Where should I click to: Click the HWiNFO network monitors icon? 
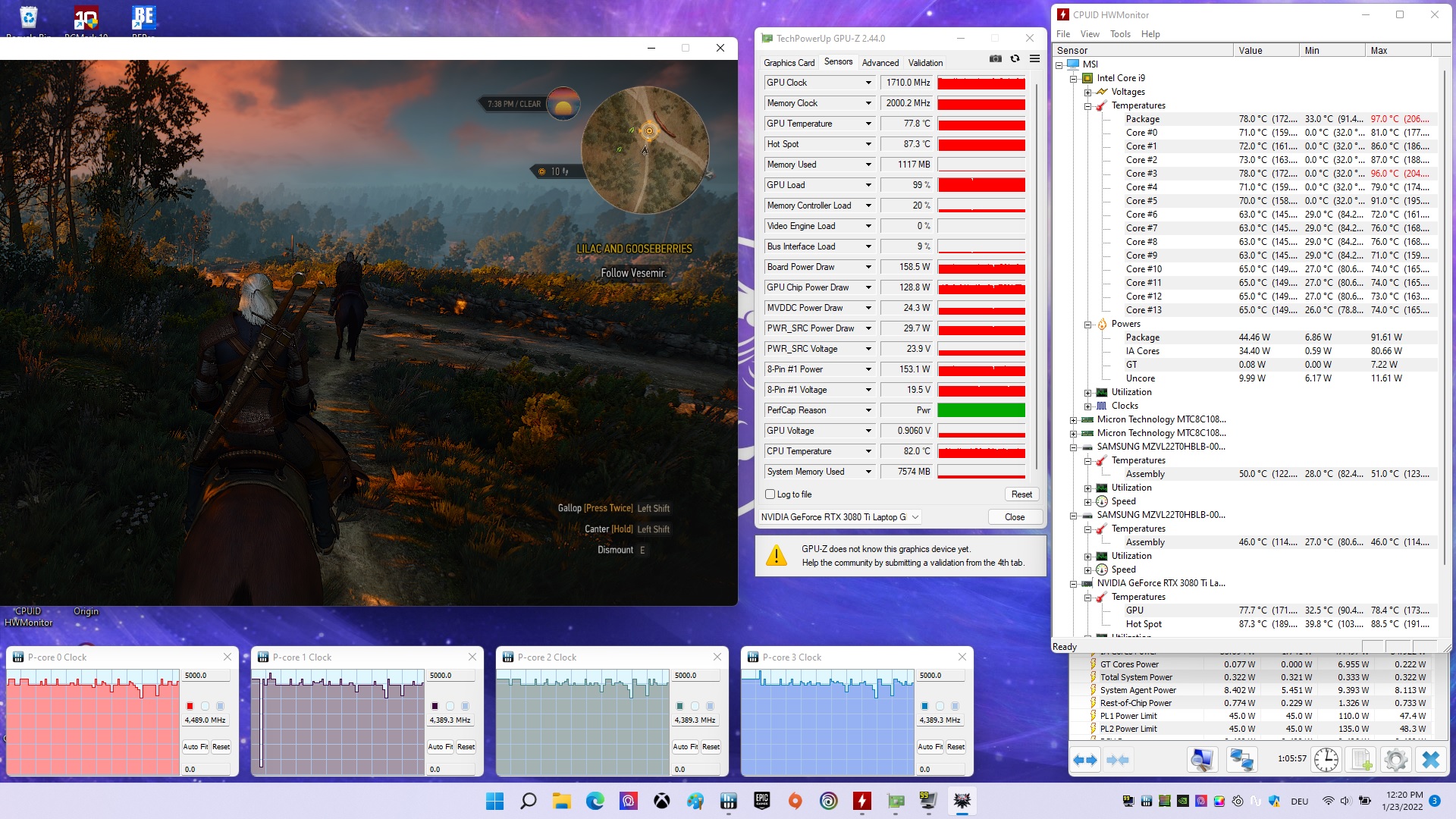pyautogui.click(x=1241, y=759)
